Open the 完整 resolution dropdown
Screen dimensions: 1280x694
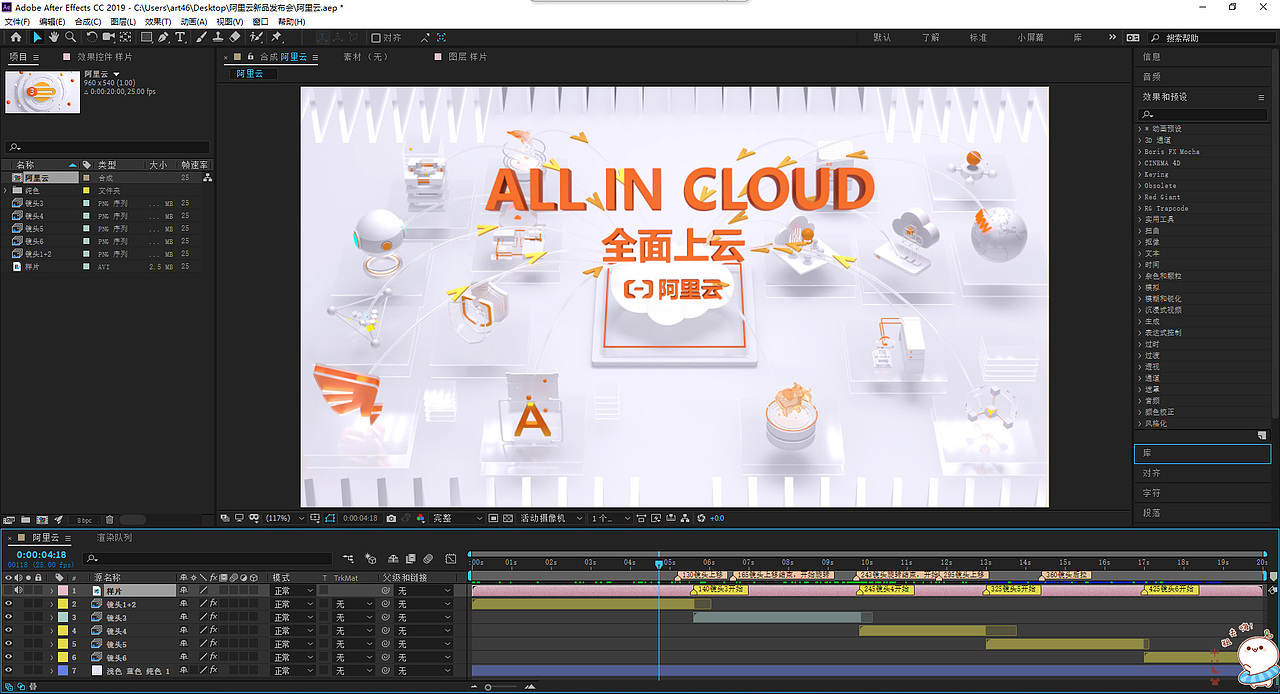[458, 518]
